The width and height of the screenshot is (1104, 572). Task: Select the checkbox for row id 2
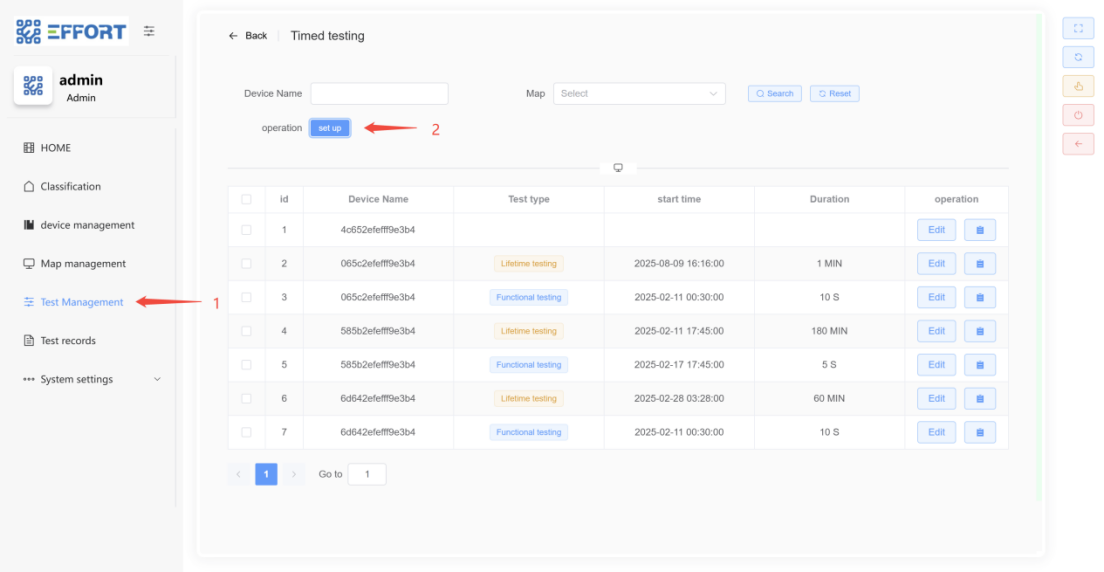pos(246,264)
